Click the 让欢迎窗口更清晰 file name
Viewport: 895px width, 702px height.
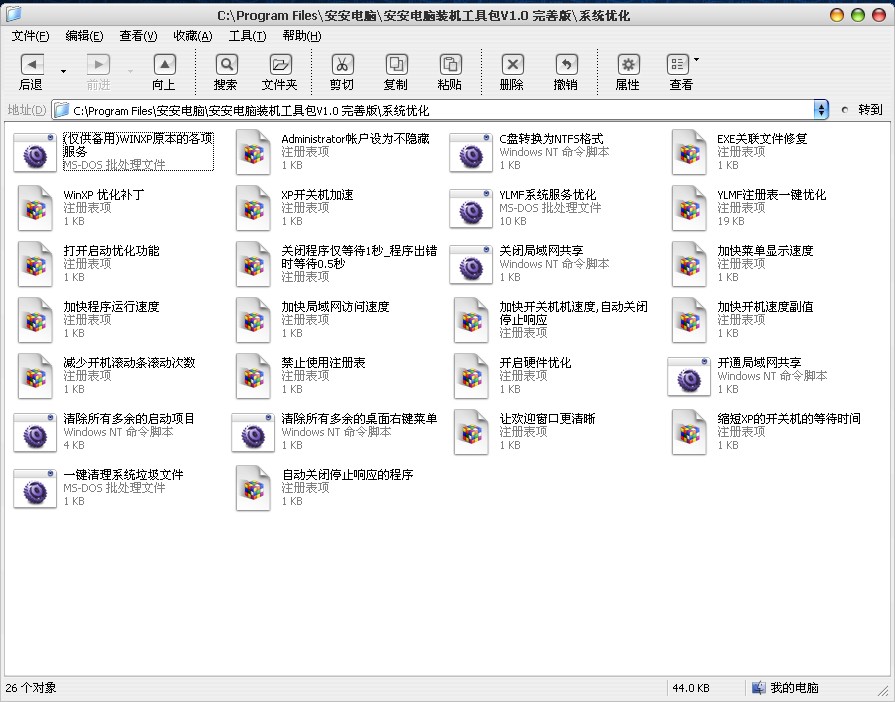pyautogui.click(x=547, y=418)
